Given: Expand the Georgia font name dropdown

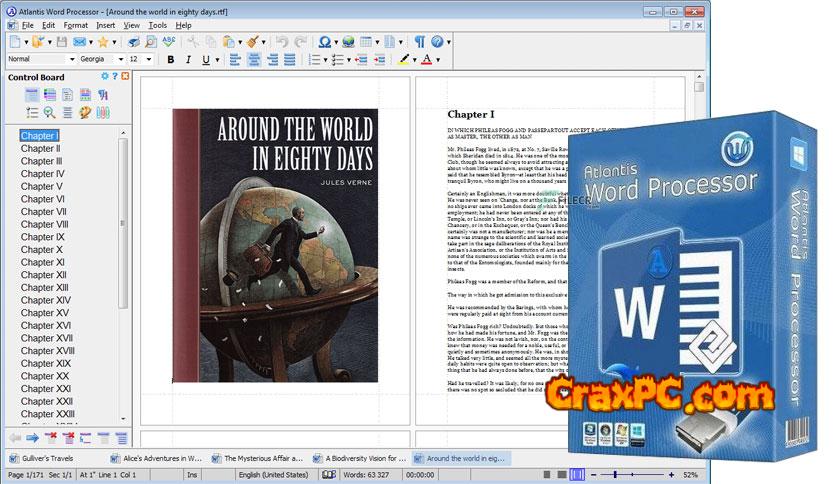Looking at the screenshot, I should click(x=121, y=60).
